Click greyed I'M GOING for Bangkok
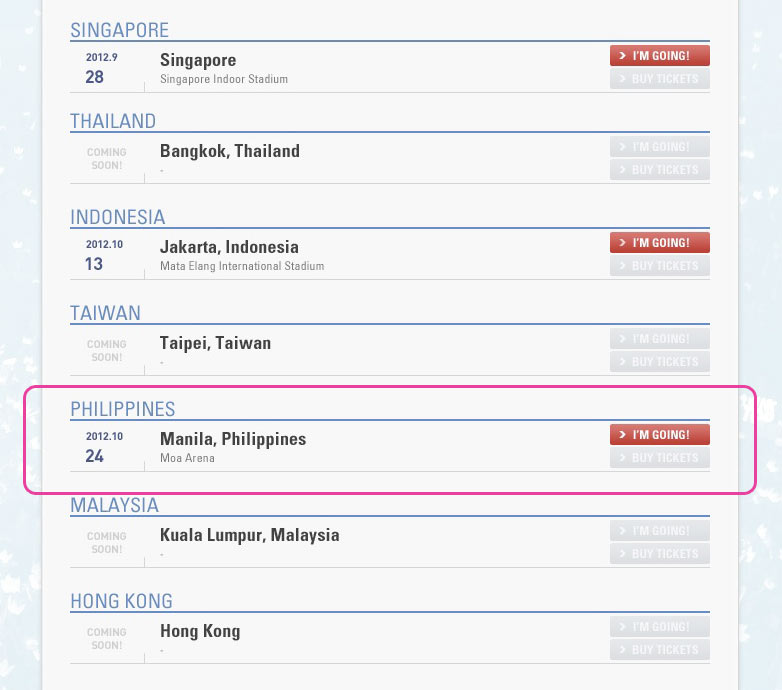Image resolution: width=782 pixels, height=690 pixels. [659, 147]
